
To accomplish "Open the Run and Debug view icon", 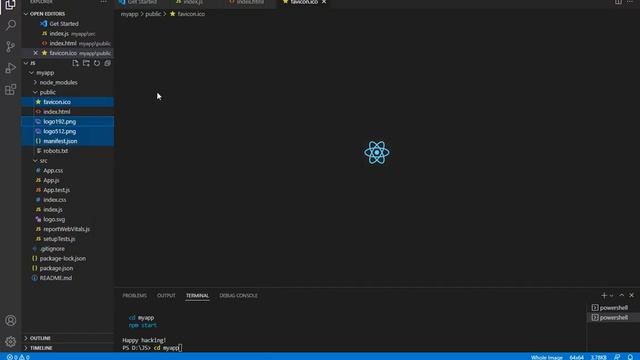I will (10, 68).
